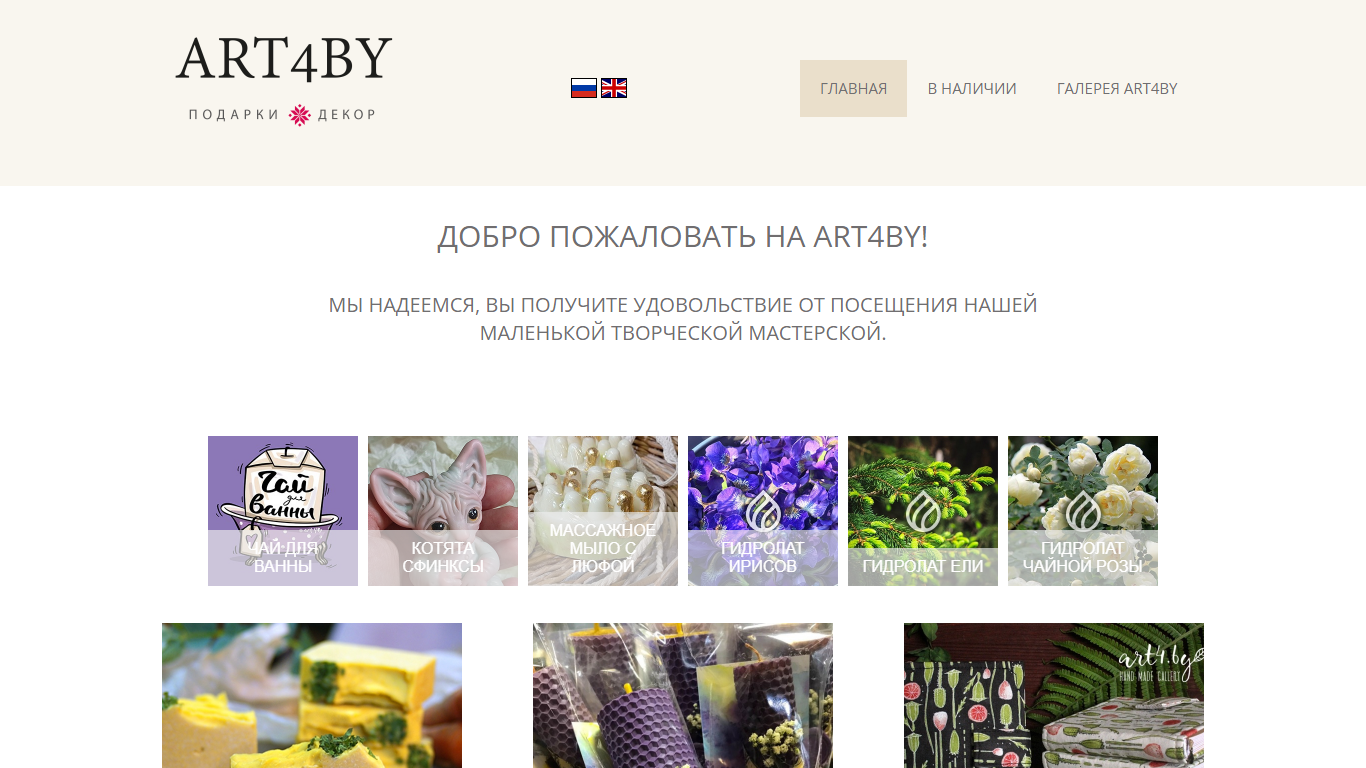
Task: Click the Гидролат чайной розы caption
Action: 1083,557
